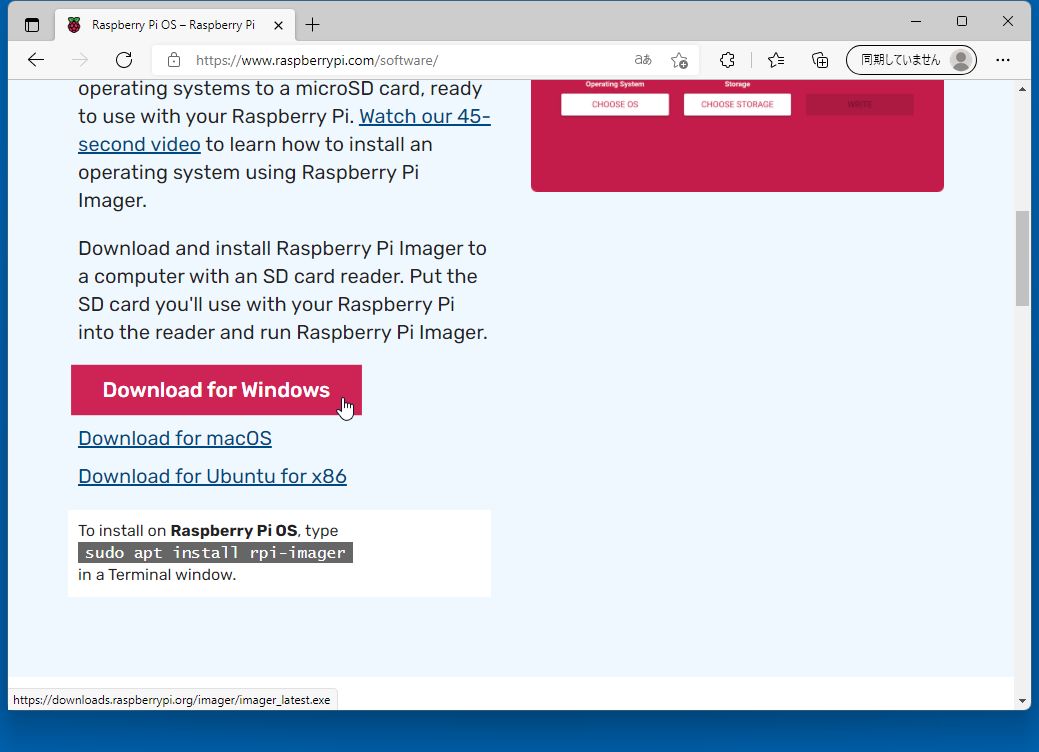The image size is (1039, 752).
Task: Close the Raspberry Pi OS tab
Action: point(278,25)
